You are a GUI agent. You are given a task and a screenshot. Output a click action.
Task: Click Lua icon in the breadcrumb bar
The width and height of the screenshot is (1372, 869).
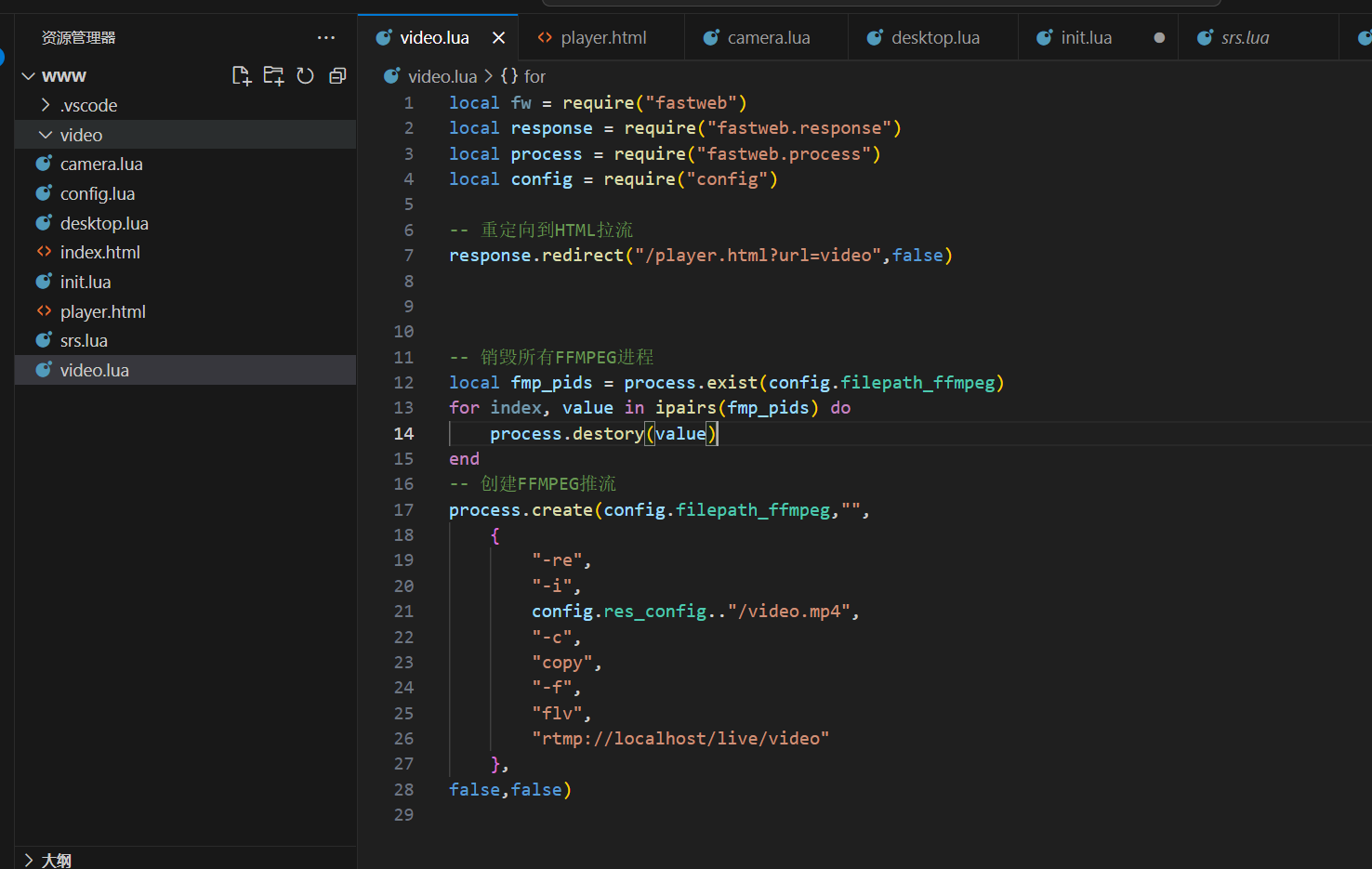[392, 76]
